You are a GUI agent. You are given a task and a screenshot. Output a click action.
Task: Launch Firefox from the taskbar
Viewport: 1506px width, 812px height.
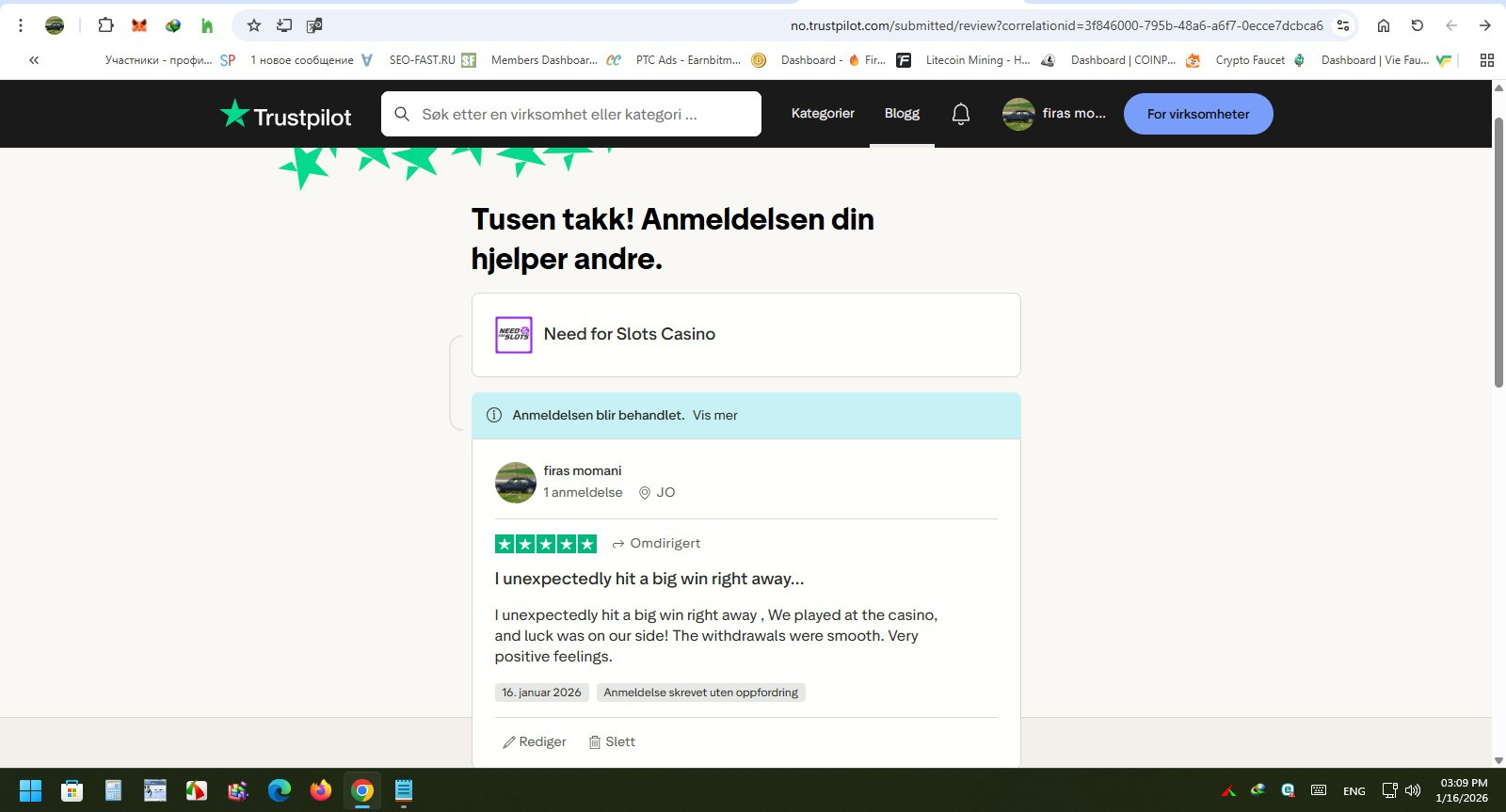point(321,790)
